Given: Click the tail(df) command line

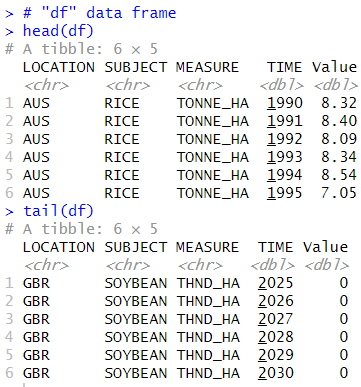Looking at the screenshot, I should (x=58, y=211).
